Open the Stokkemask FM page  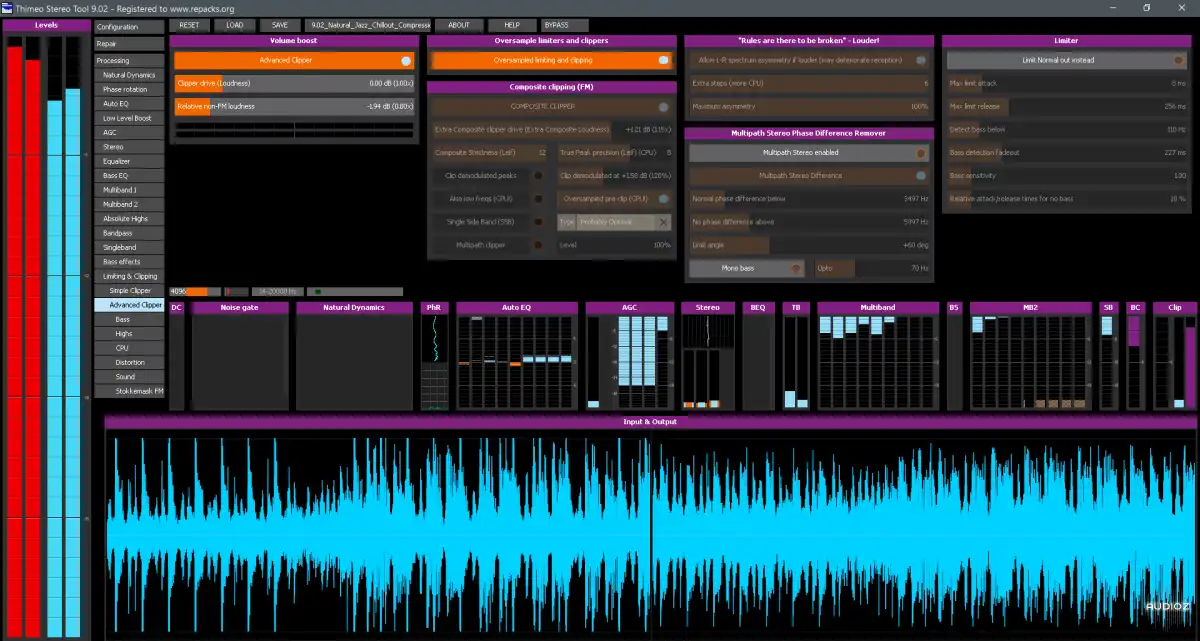(x=129, y=391)
